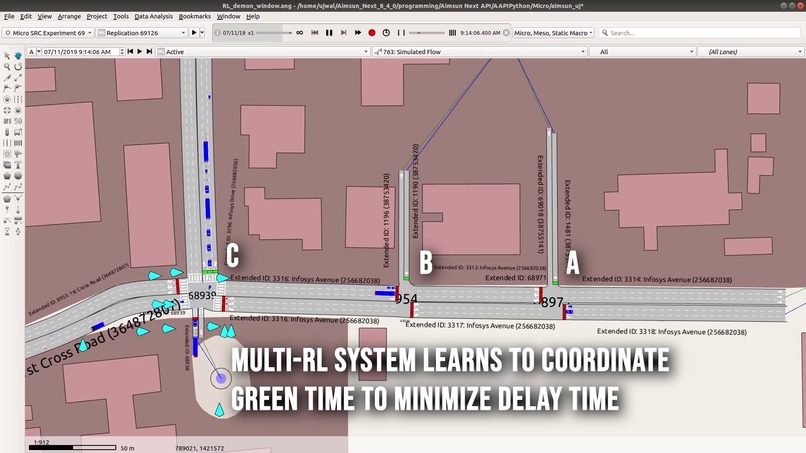Click the x1 simulation speed slider
Screen dimensions: 806x453
pos(274,32)
